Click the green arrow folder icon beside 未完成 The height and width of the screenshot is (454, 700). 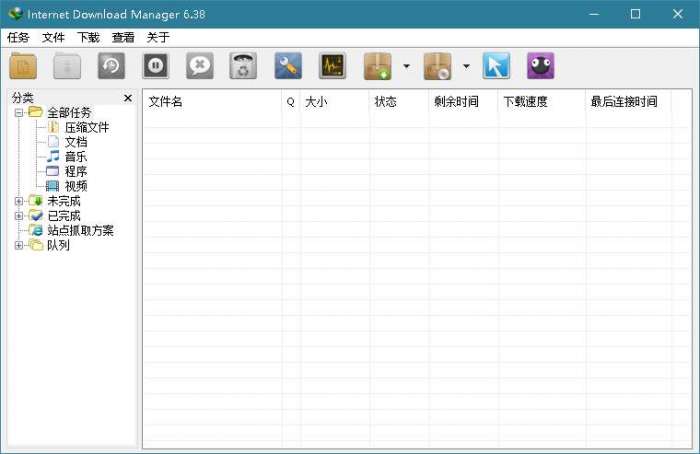36,201
